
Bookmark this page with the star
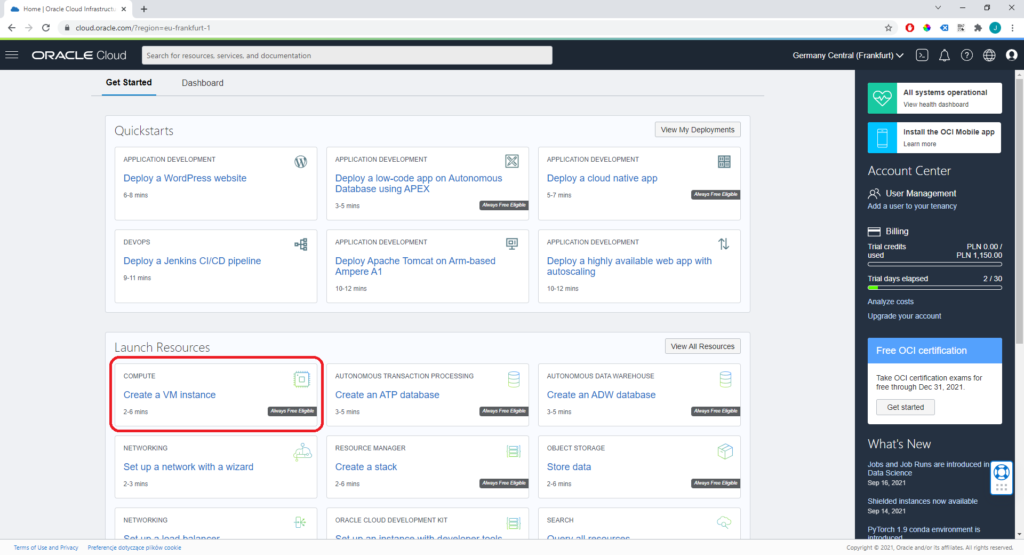click(888, 28)
